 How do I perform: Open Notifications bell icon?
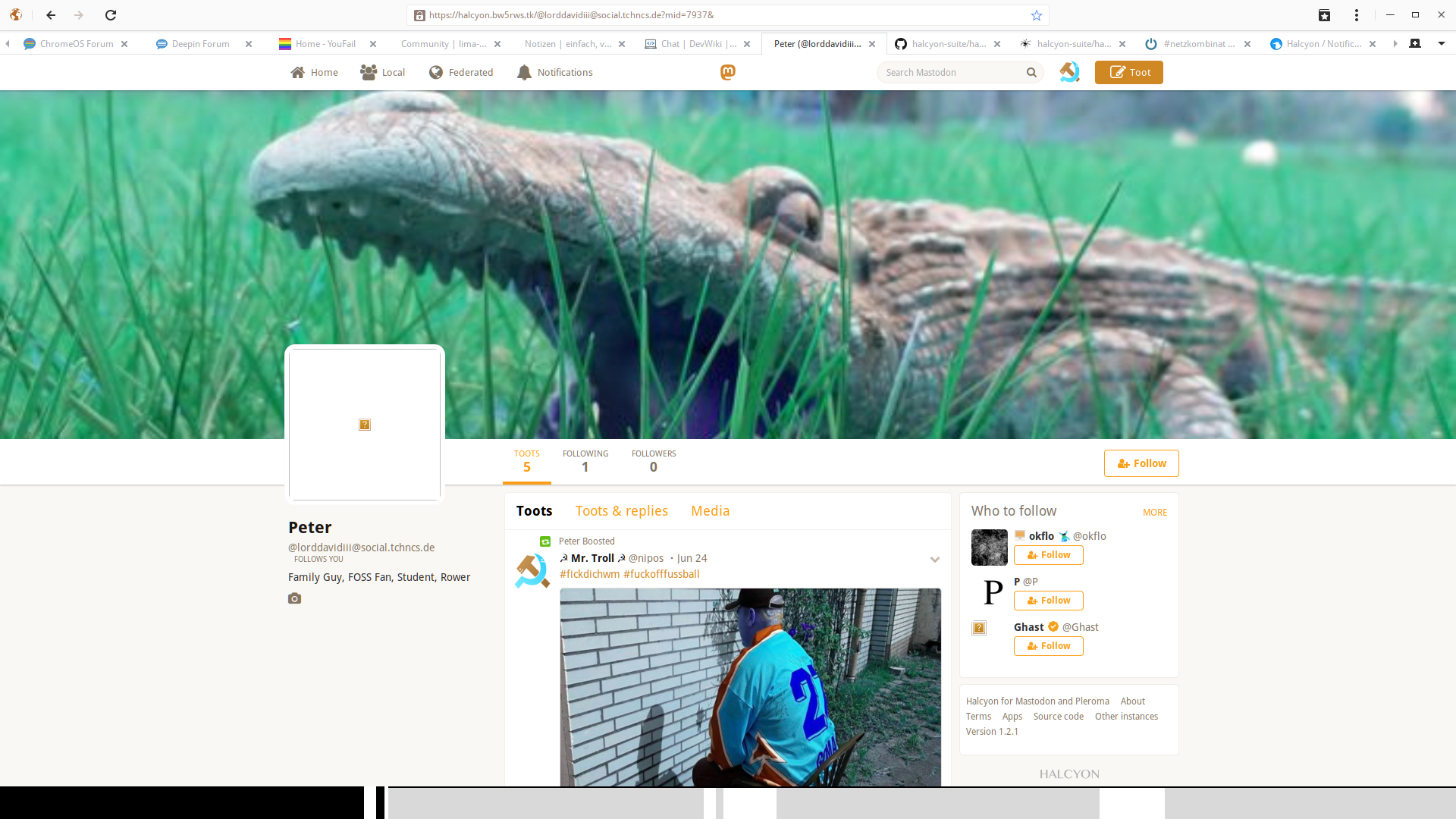coord(524,73)
